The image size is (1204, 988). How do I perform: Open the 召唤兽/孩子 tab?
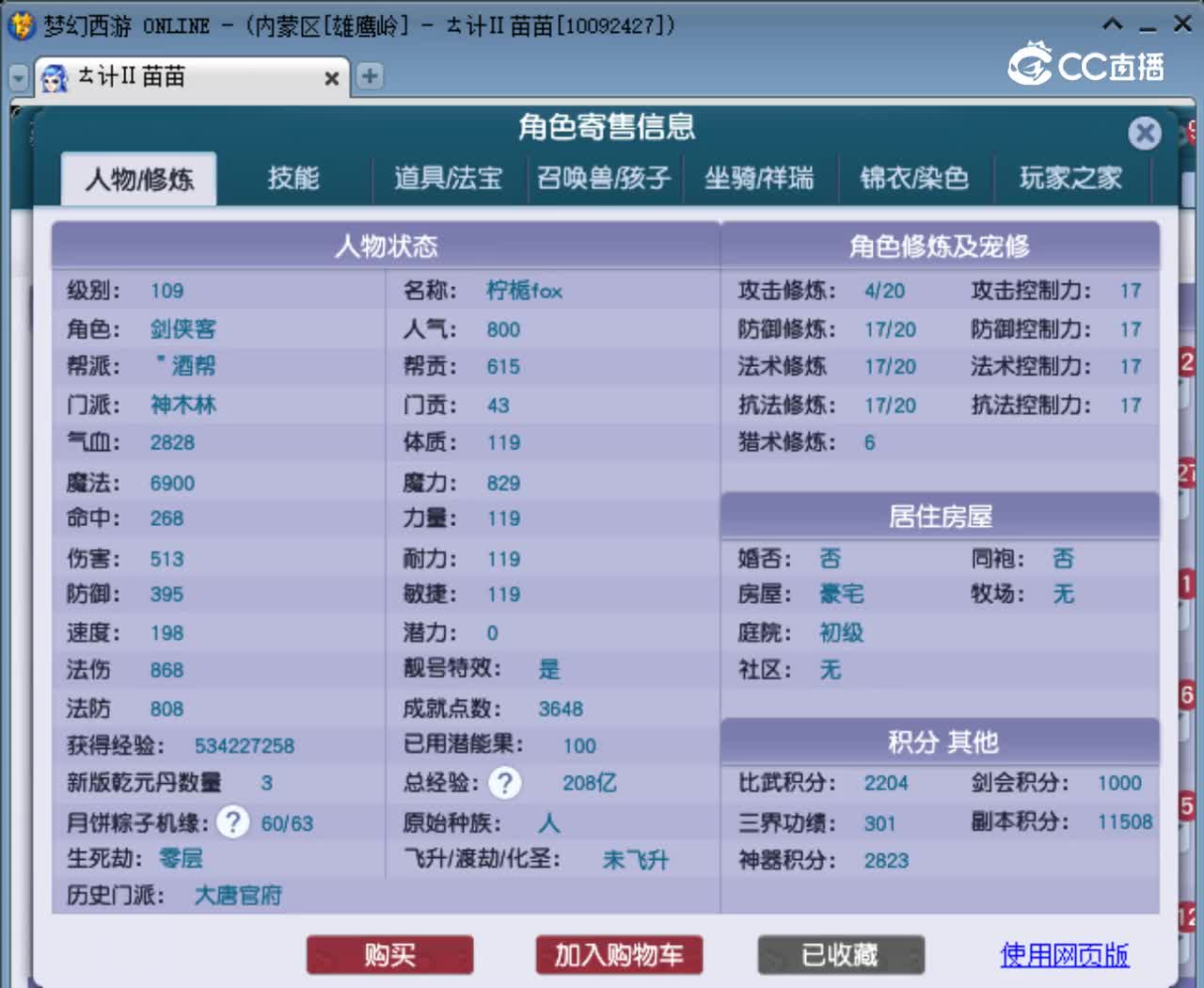[x=604, y=178]
